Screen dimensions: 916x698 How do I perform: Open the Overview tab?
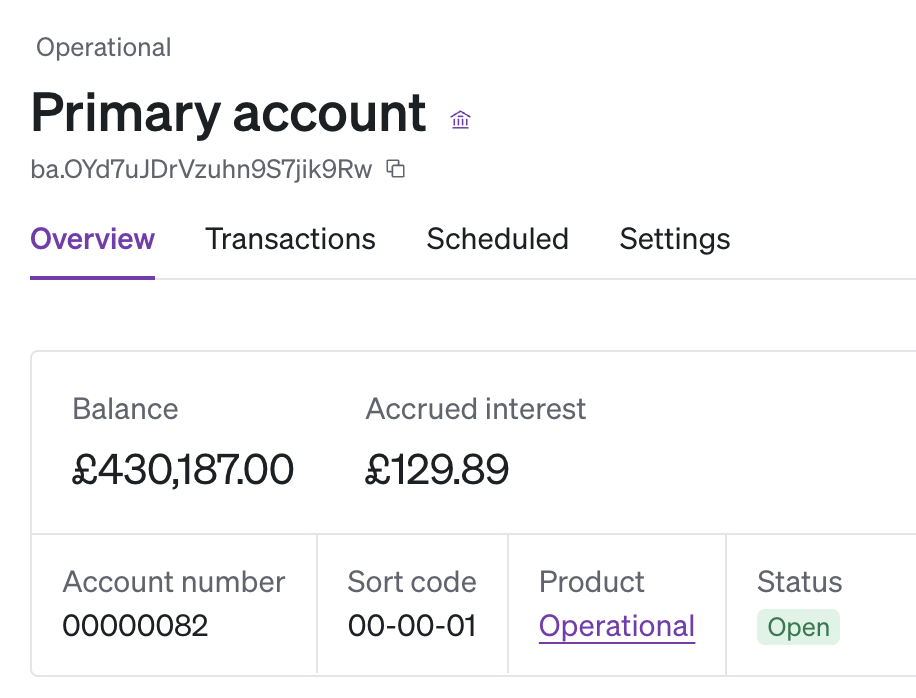(x=92, y=239)
